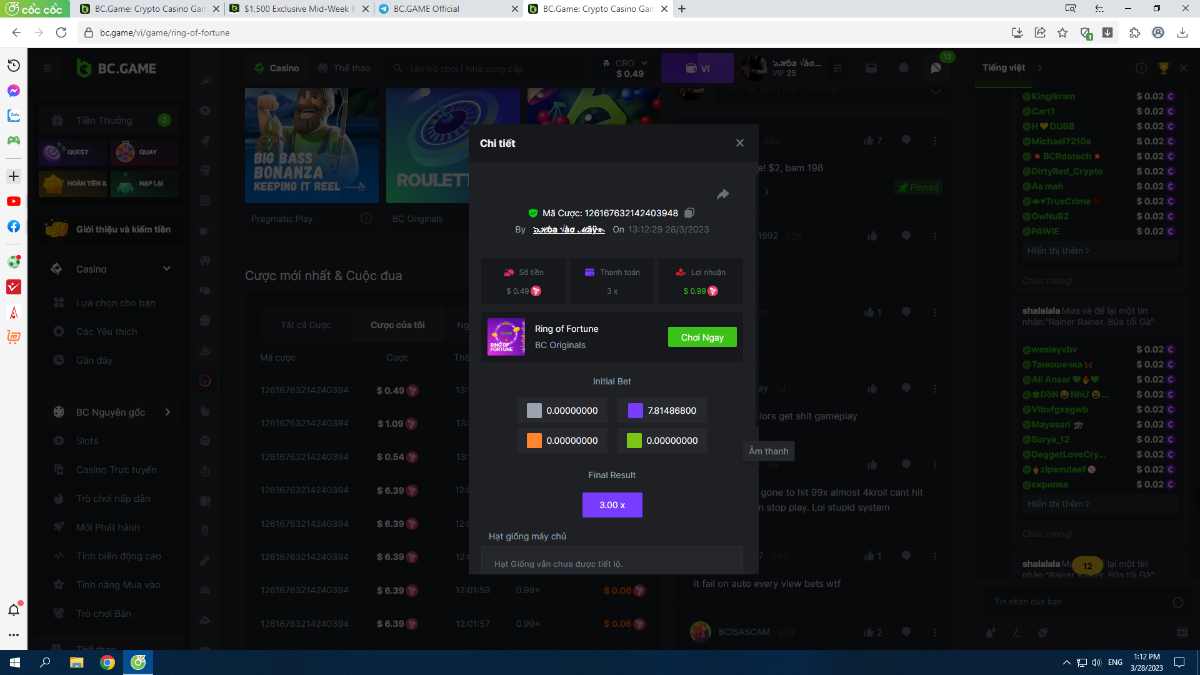The height and width of the screenshot is (675, 1200).
Task: Open YouTube from the browser sidebar
Action: click(14, 201)
